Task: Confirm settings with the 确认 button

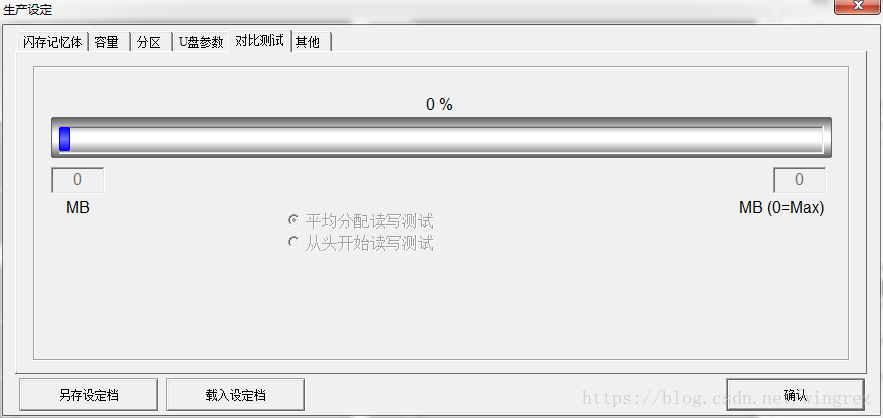Action: (x=796, y=395)
